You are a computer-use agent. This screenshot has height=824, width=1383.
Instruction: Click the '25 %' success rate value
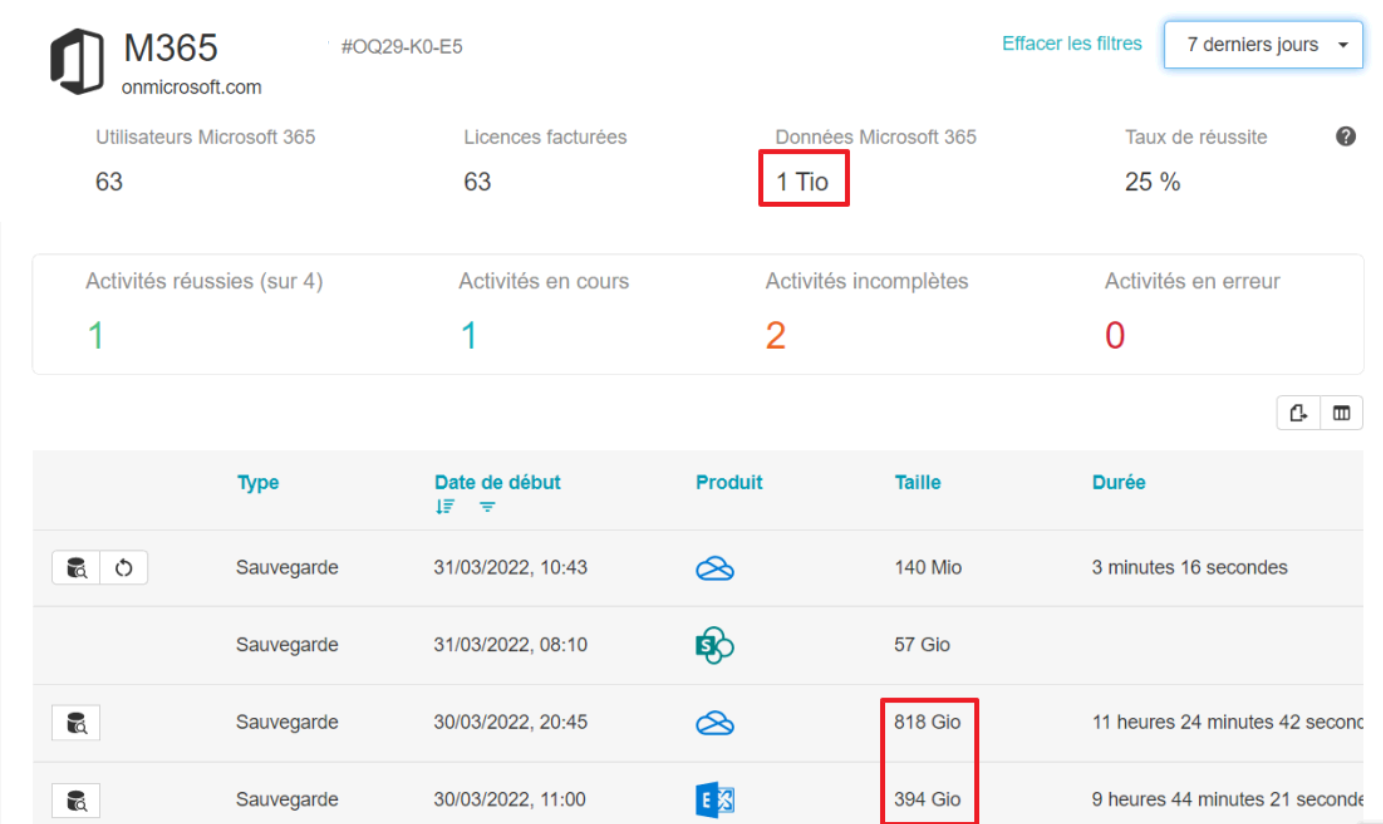click(1153, 182)
